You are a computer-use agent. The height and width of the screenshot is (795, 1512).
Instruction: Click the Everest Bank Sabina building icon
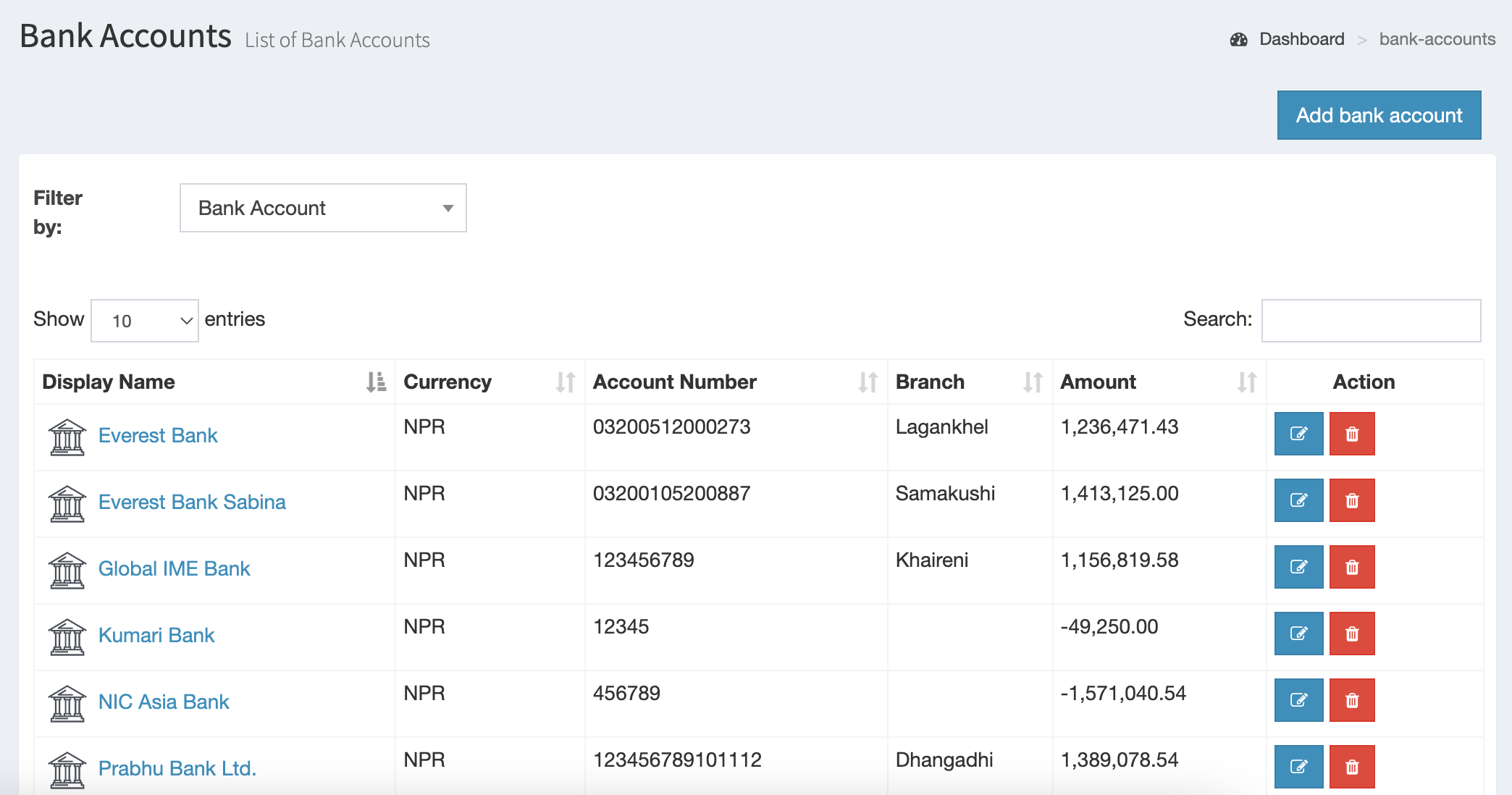click(x=67, y=504)
